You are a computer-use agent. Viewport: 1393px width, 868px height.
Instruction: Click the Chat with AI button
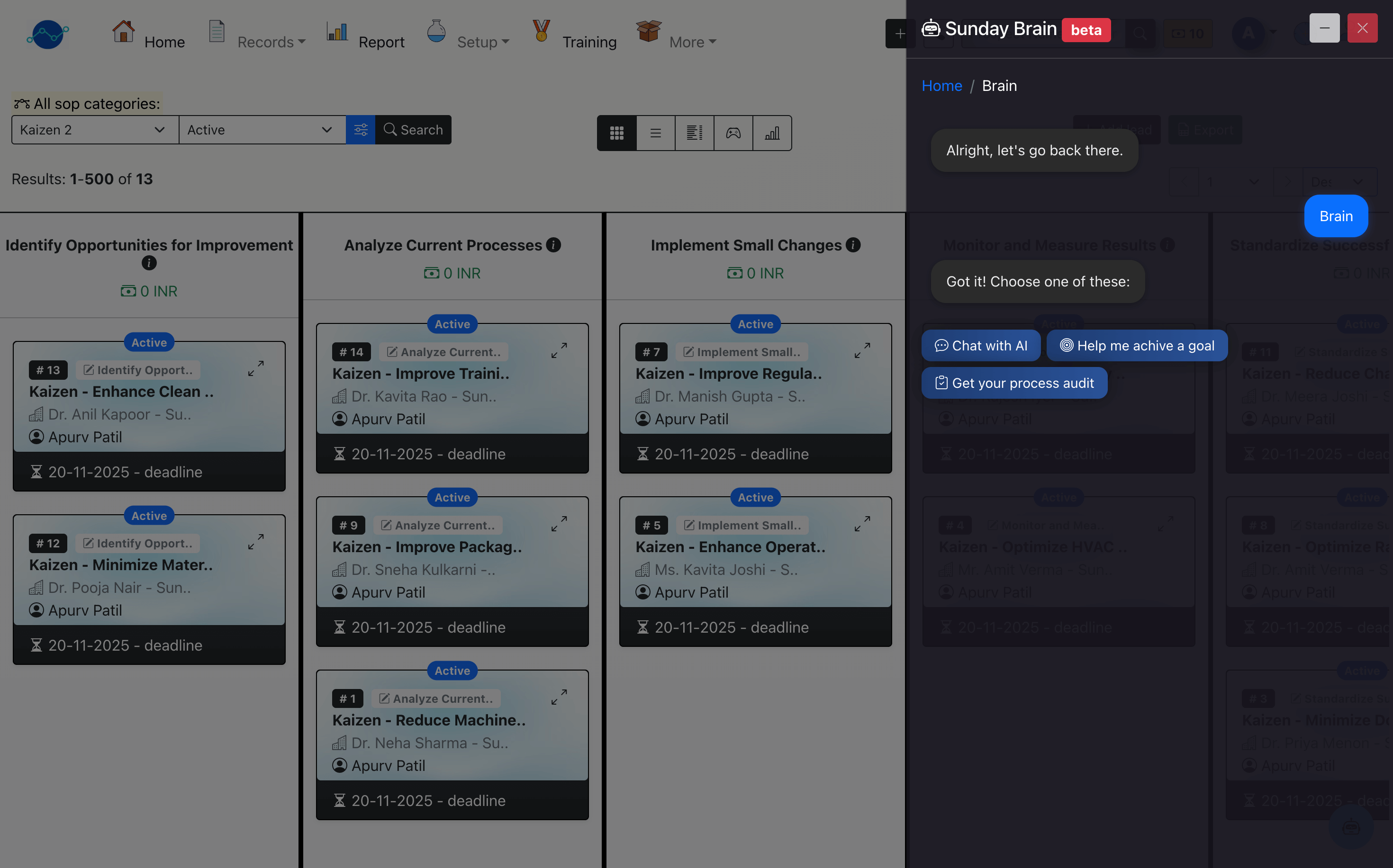click(981, 346)
